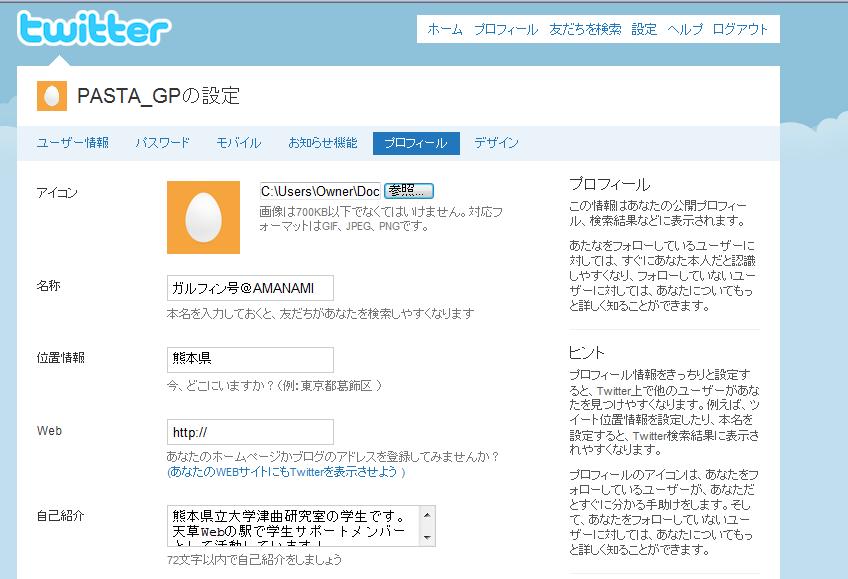Click the bio text area scroll-up arrow
Screen dimensions: 848x579
[x=427, y=515]
